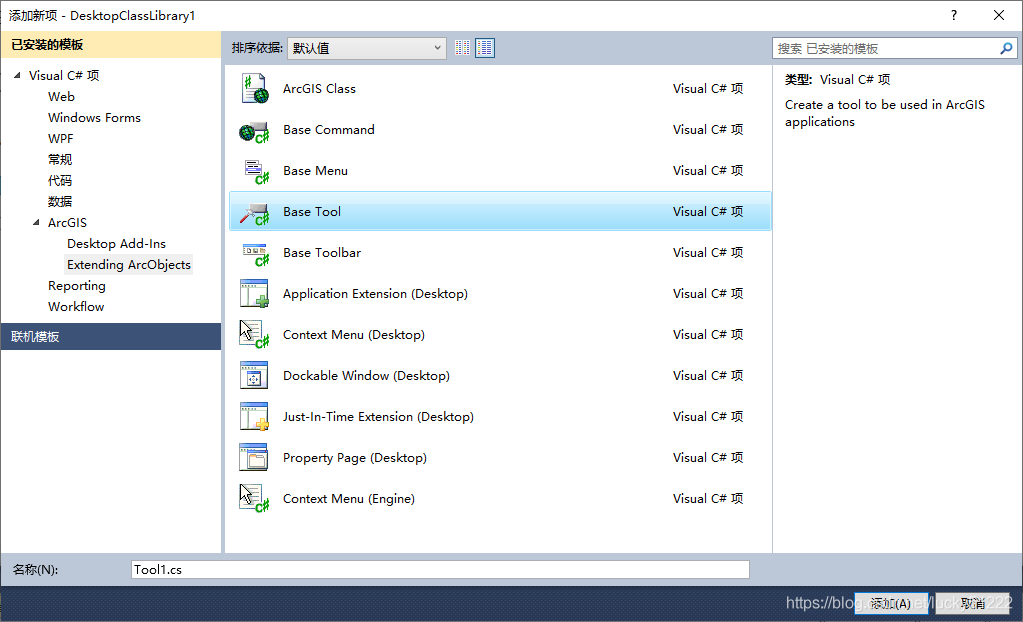
Task: Pick the Base Toolbar template icon
Action: pos(254,253)
